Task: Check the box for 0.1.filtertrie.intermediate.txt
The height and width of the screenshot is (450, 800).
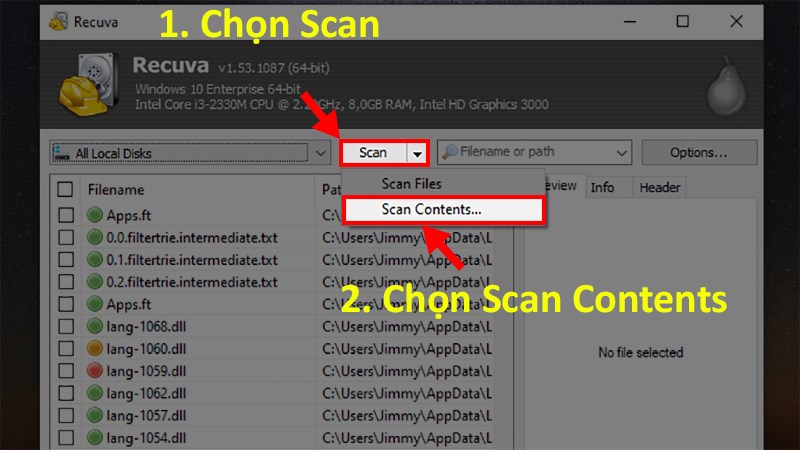Action: pos(66,260)
